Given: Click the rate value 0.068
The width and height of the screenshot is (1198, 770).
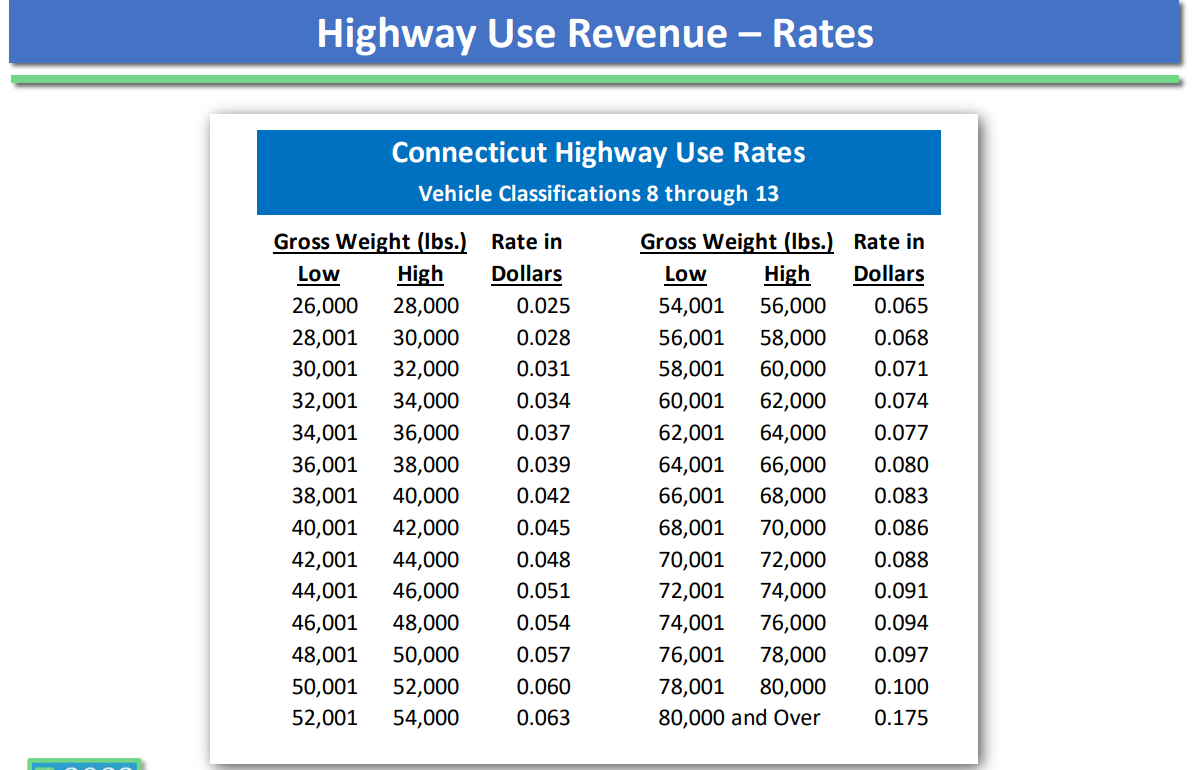Looking at the screenshot, I should (902, 338).
